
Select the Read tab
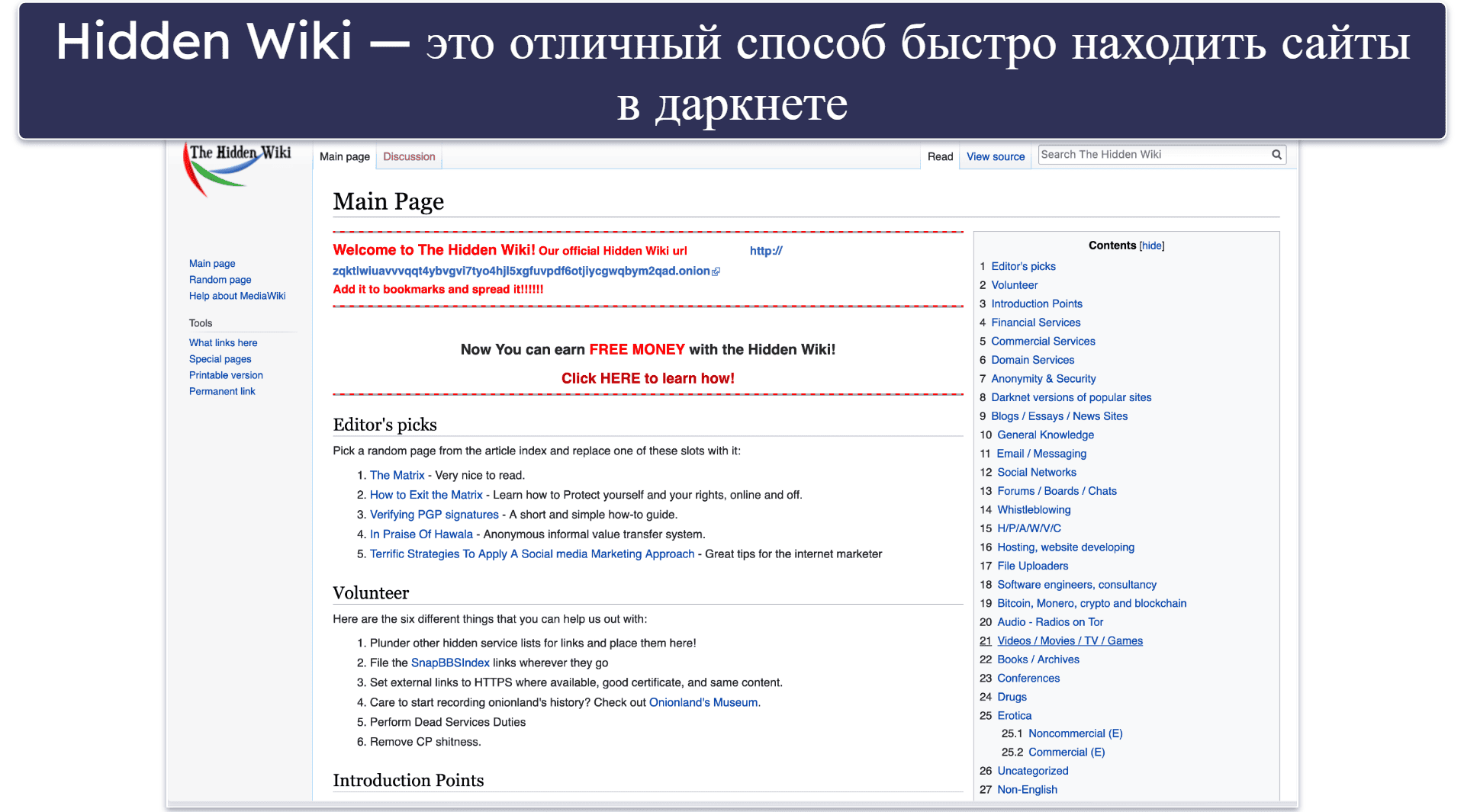(x=940, y=156)
